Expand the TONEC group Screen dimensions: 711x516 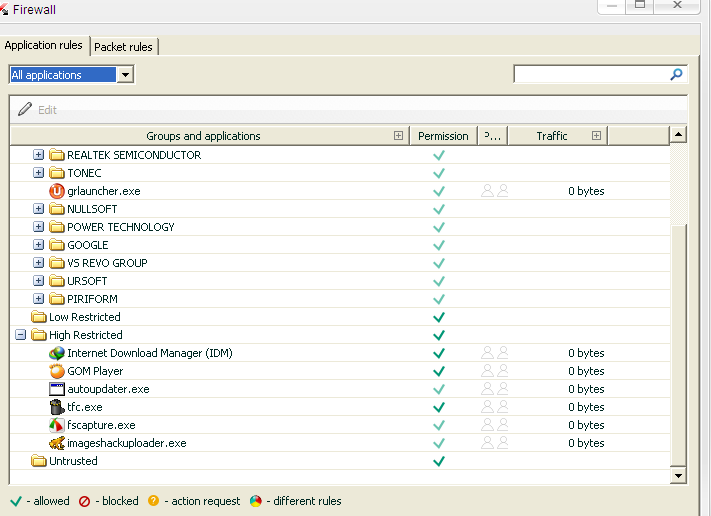pyautogui.click(x=39, y=173)
